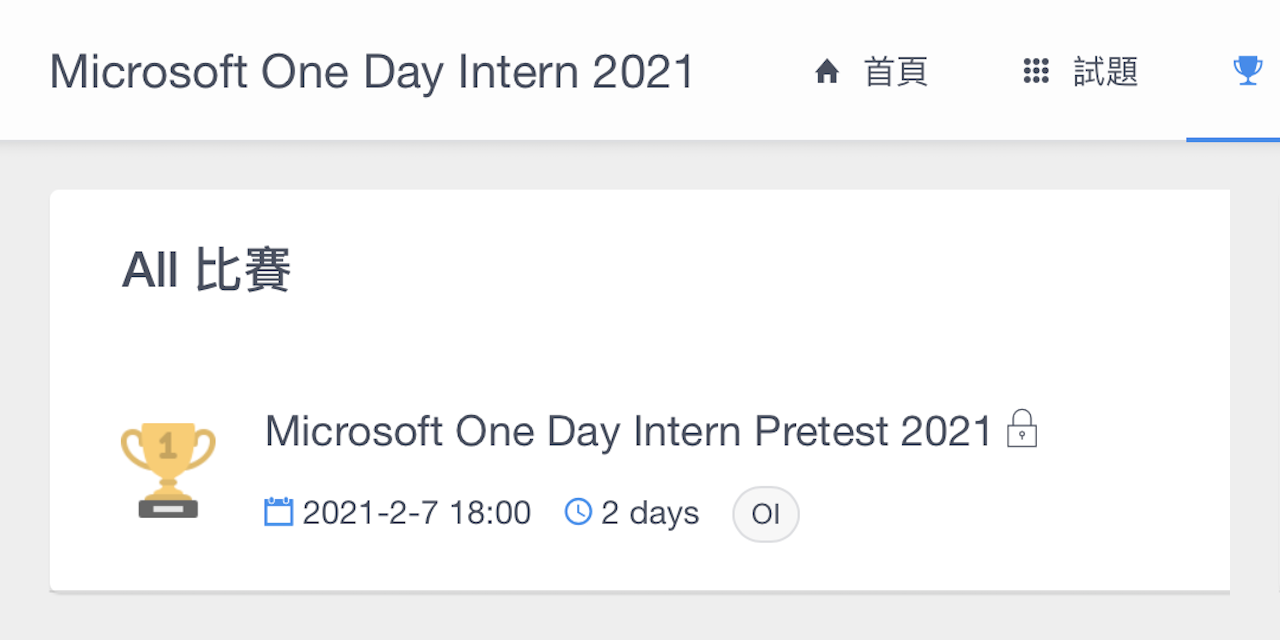This screenshot has width=1280, height=640.
Task: Select the 2021-2-7 18:00 start time
Action: (x=416, y=512)
